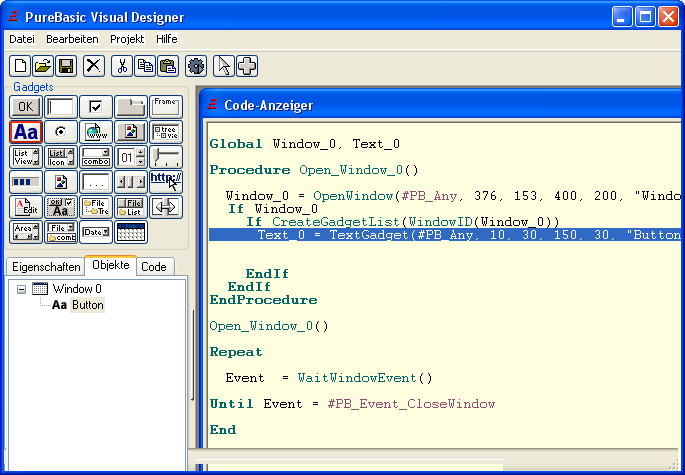Image resolution: width=685 pixels, height=475 pixels.
Task: Switch to the Code tab
Action: pyautogui.click(x=154, y=267)
